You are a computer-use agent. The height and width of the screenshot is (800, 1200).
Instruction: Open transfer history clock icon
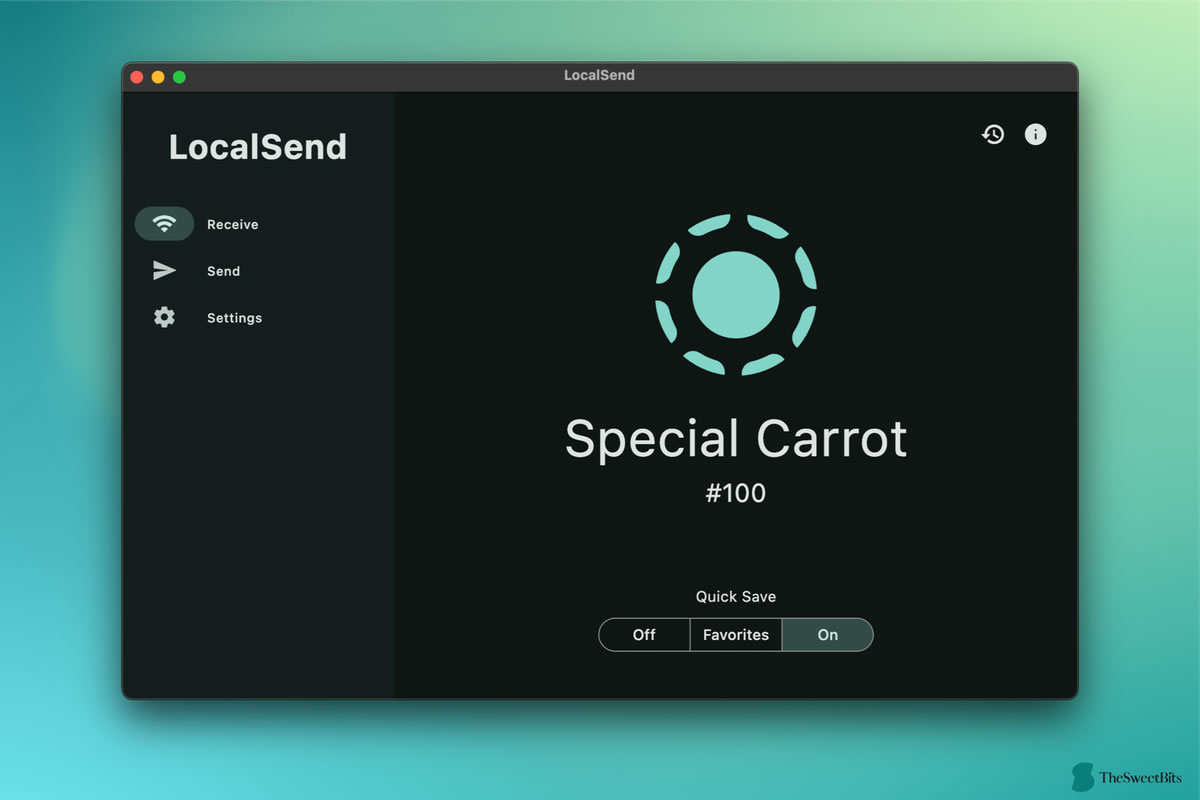[992, 134]
